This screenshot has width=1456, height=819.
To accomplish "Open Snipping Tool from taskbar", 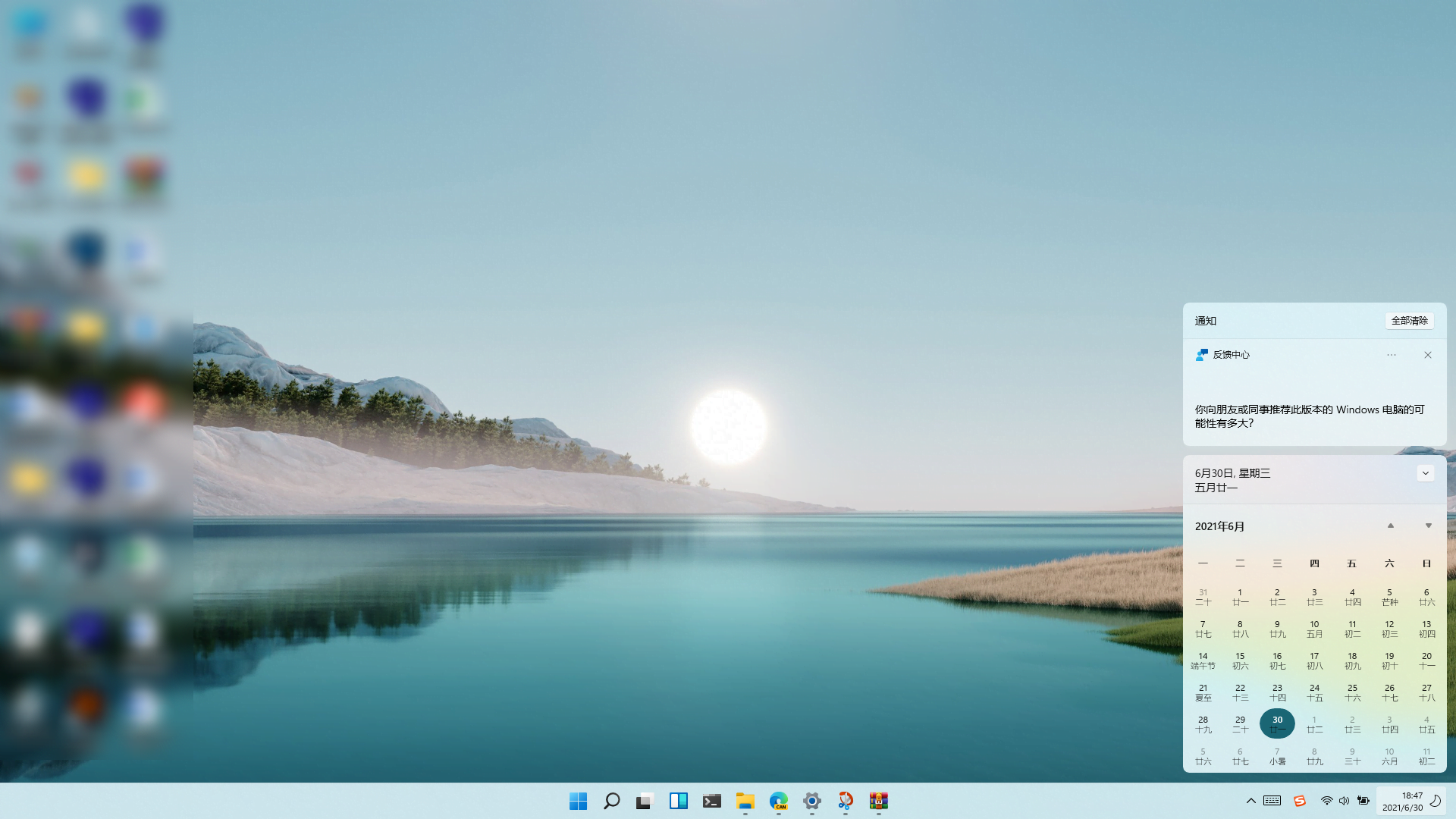I will [x=845, y=801].
